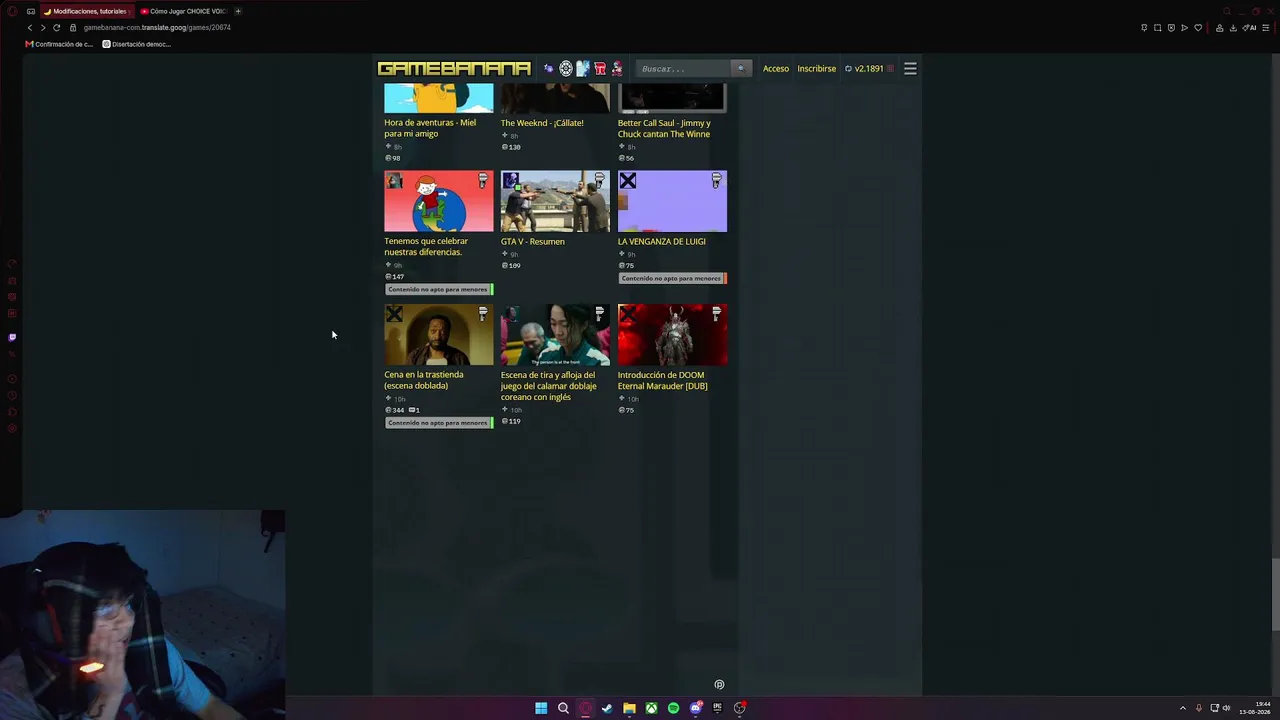This screenshot has height=720, width=1280.
Task: Open a new browser tab
Action: pos(238,11)
